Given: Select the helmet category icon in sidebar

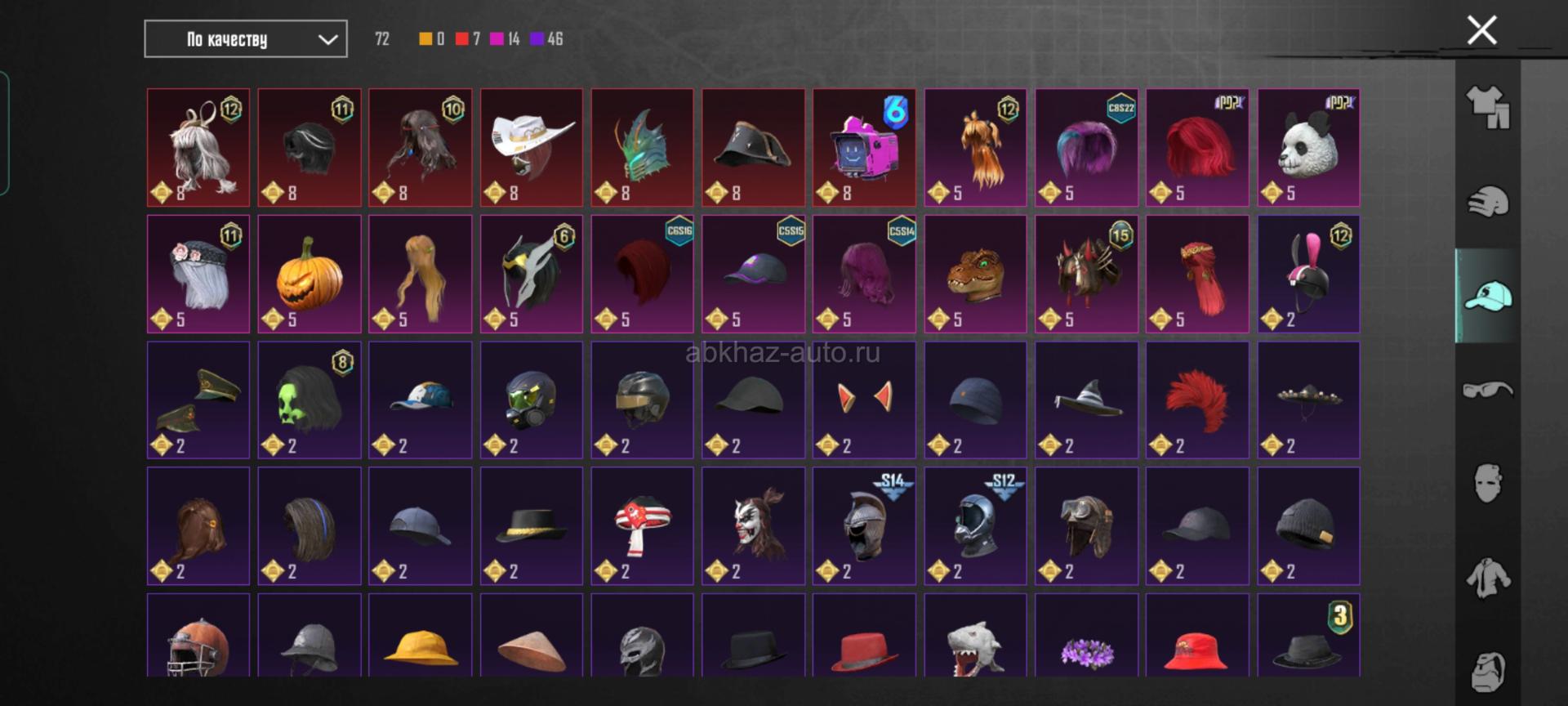Looking at the screenshot, I should coord(1487,202).
